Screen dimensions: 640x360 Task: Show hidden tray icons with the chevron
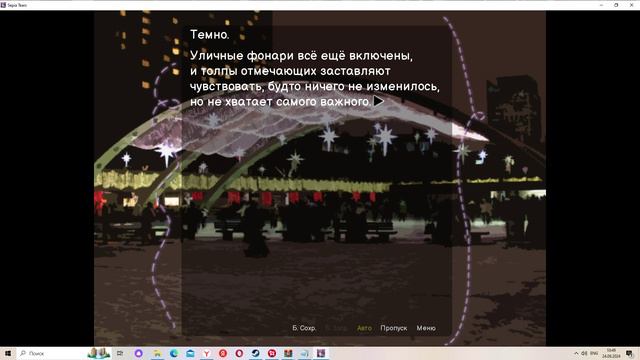[576, 353]
